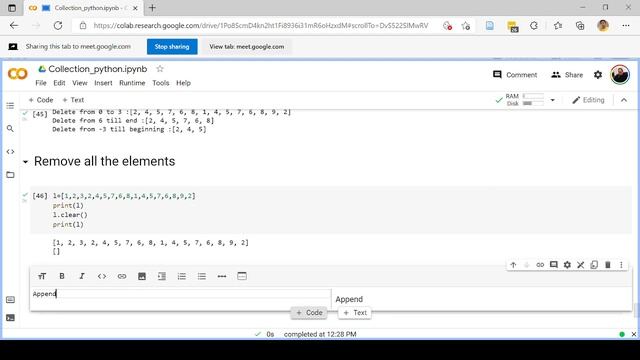The image size is (640, 360).
Task: Insert horizontal rule in text cell toolbar
Action: 222,276
